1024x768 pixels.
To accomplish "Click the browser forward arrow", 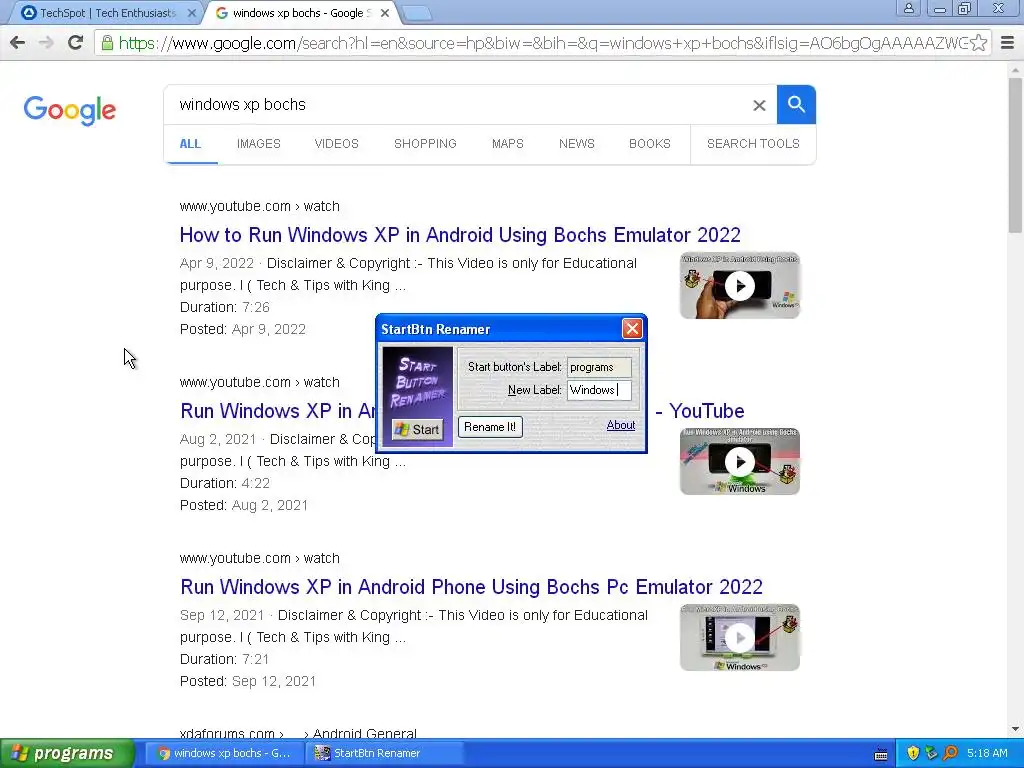I will pos(46,43).
